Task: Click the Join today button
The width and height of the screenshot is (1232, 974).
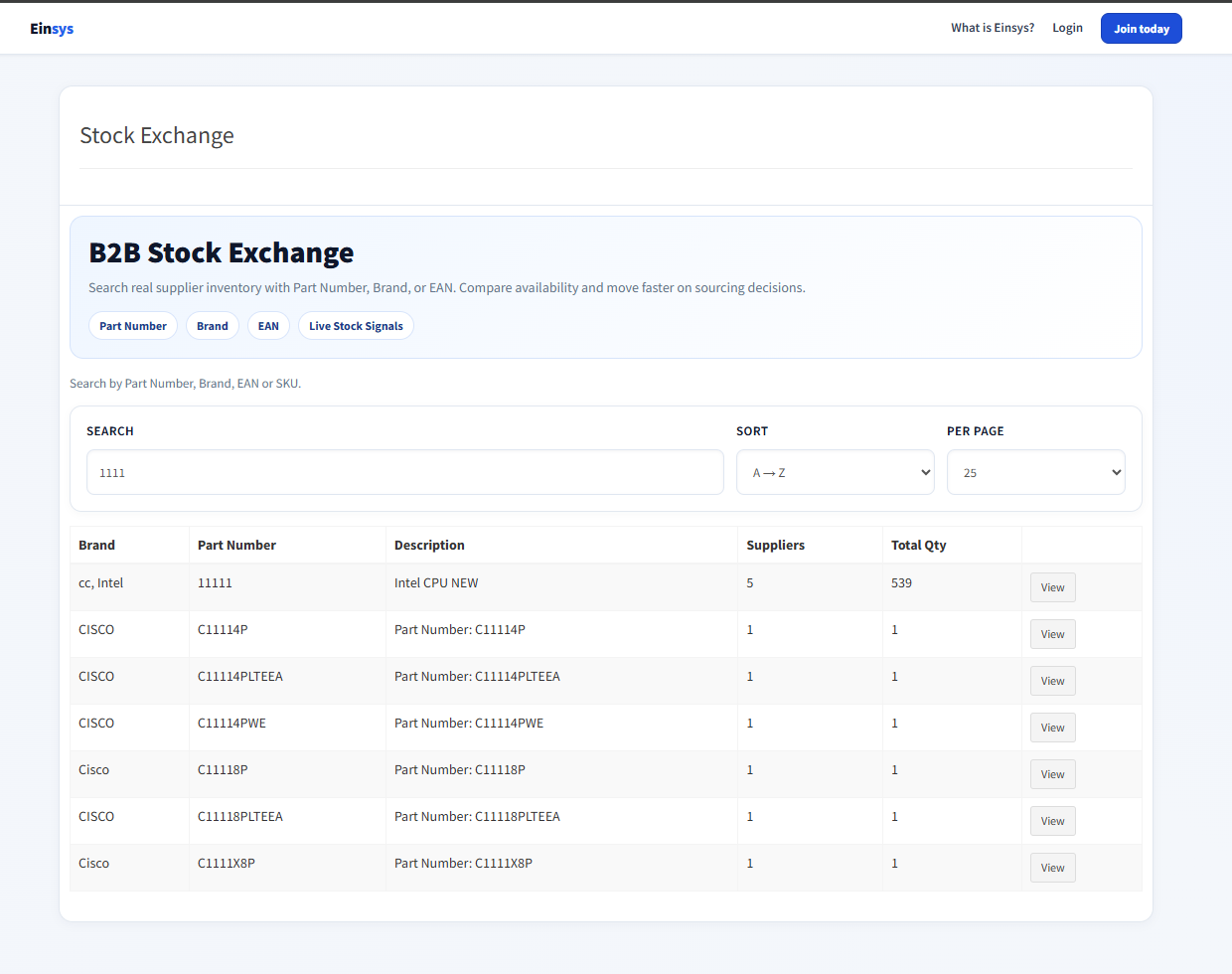Action: point(1142,29)
